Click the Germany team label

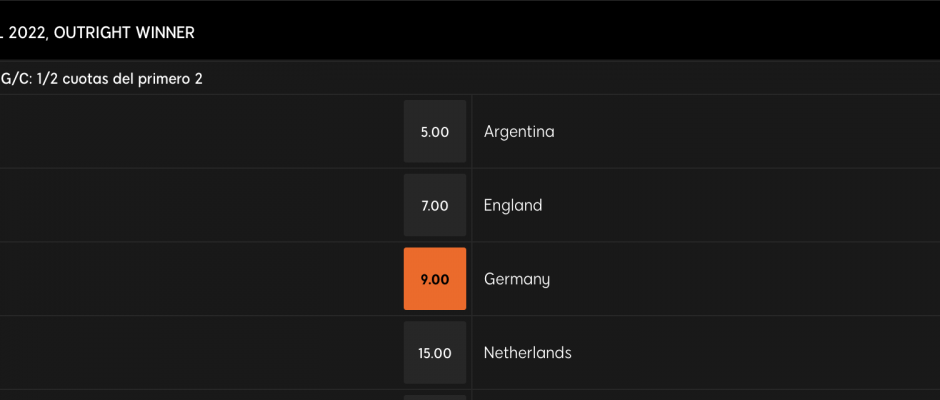click(517, 279)
